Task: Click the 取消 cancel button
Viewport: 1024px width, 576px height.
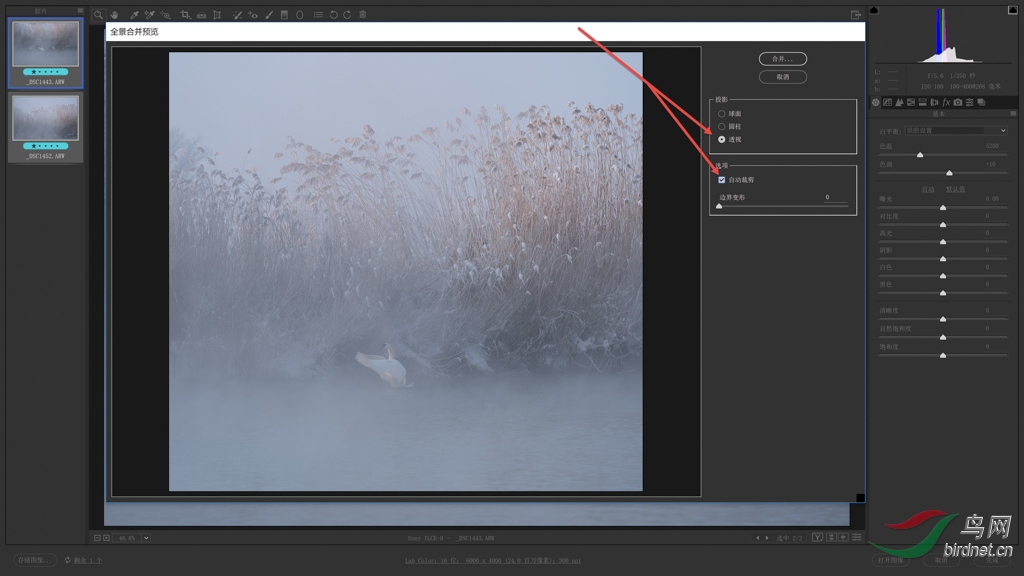Action: pos(782,77)
